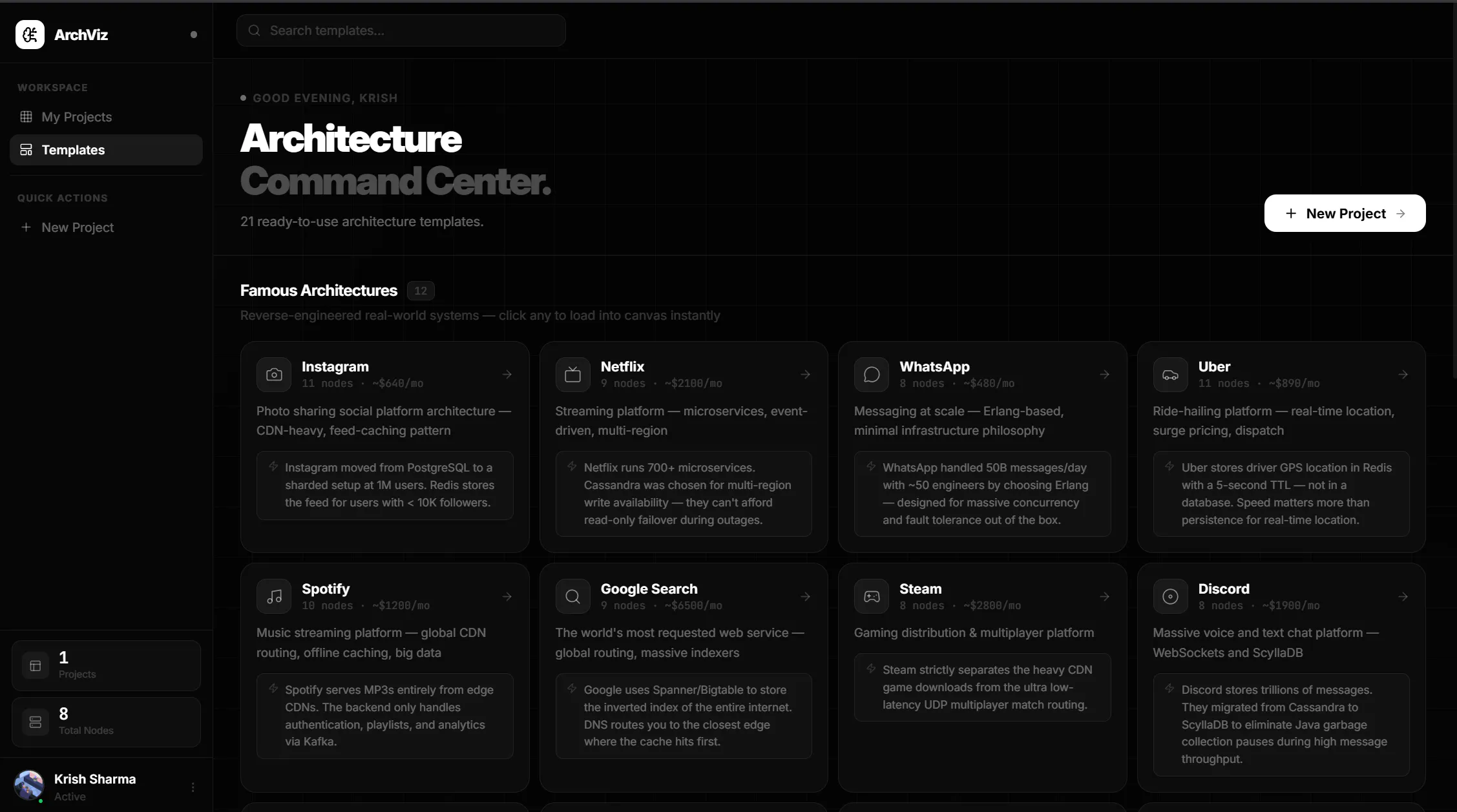Screen dimensions: 1457x812
Task: Go to My Projects in the sidebar
Action: pos(106,117)
